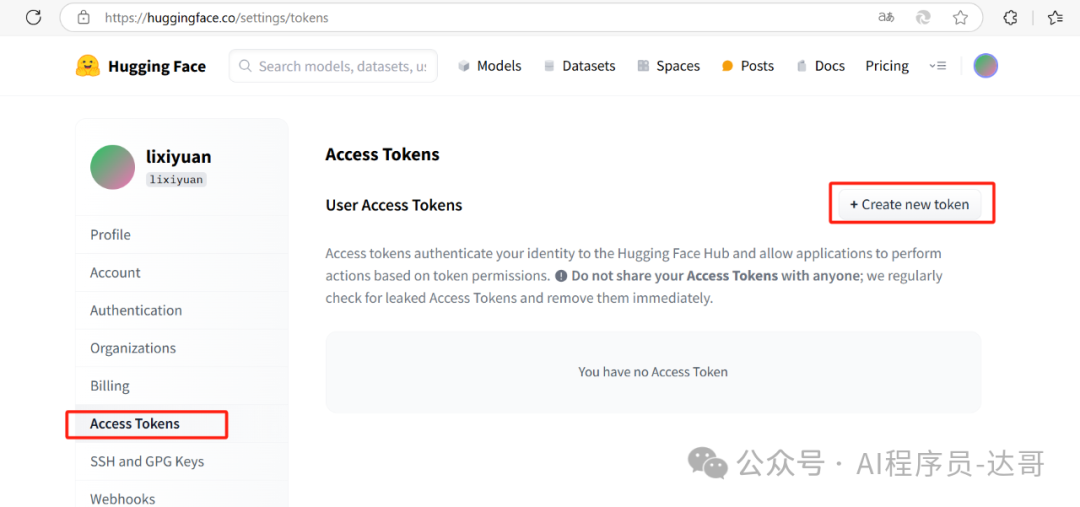The width and height of the screenshot is (1080, 507).
Task: Open the Datasets section
Action: tap(579, 66)
